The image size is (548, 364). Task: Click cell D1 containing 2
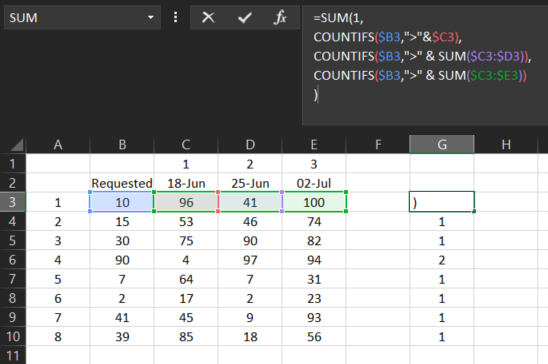(250, 164)
